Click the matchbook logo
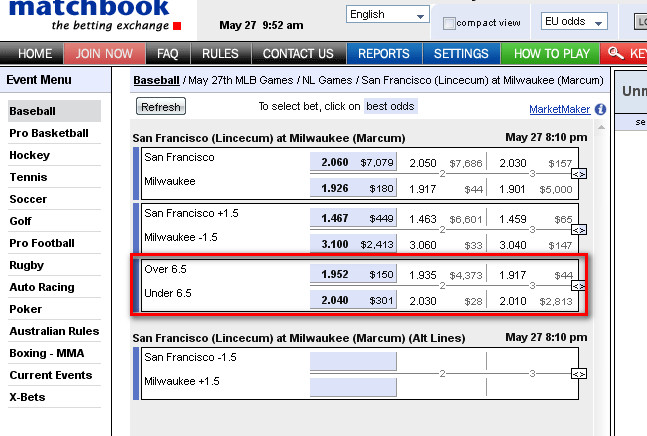647x436 pixels. pos(95,16)
